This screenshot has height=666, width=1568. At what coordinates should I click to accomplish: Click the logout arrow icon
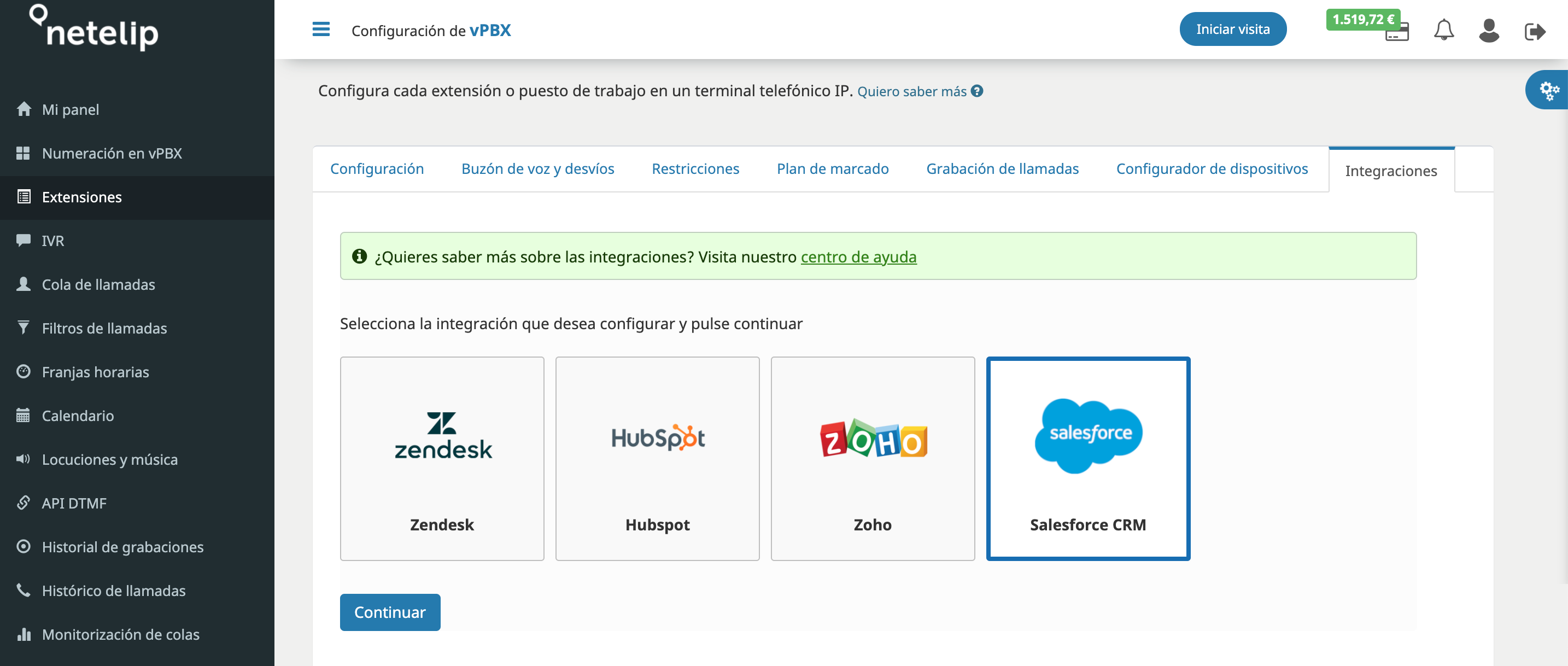(1535, 31)
